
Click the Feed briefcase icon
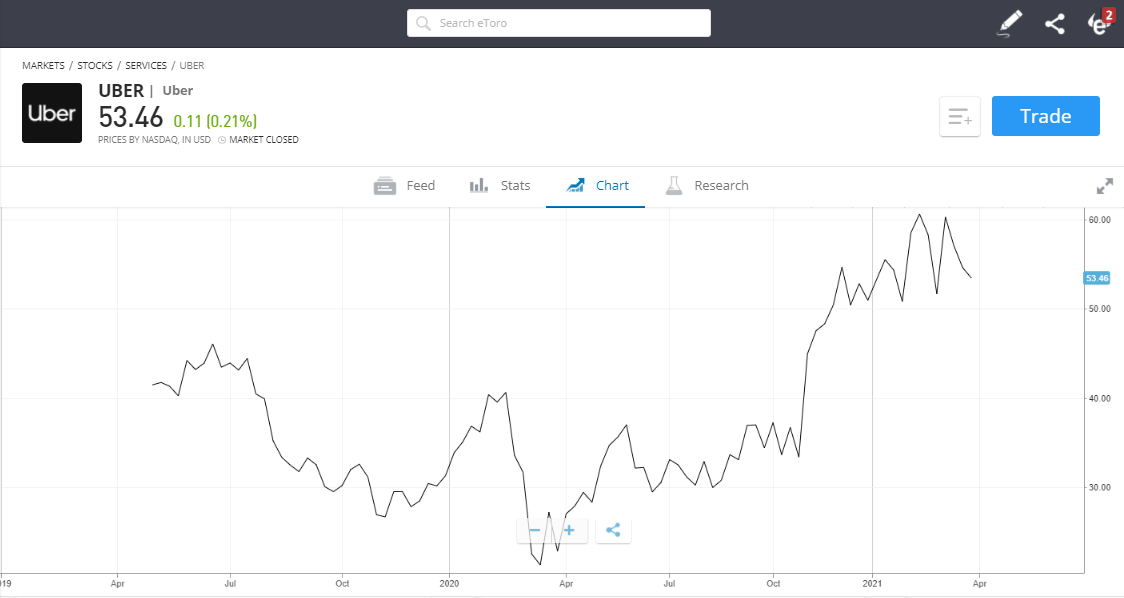pos(385,185)
